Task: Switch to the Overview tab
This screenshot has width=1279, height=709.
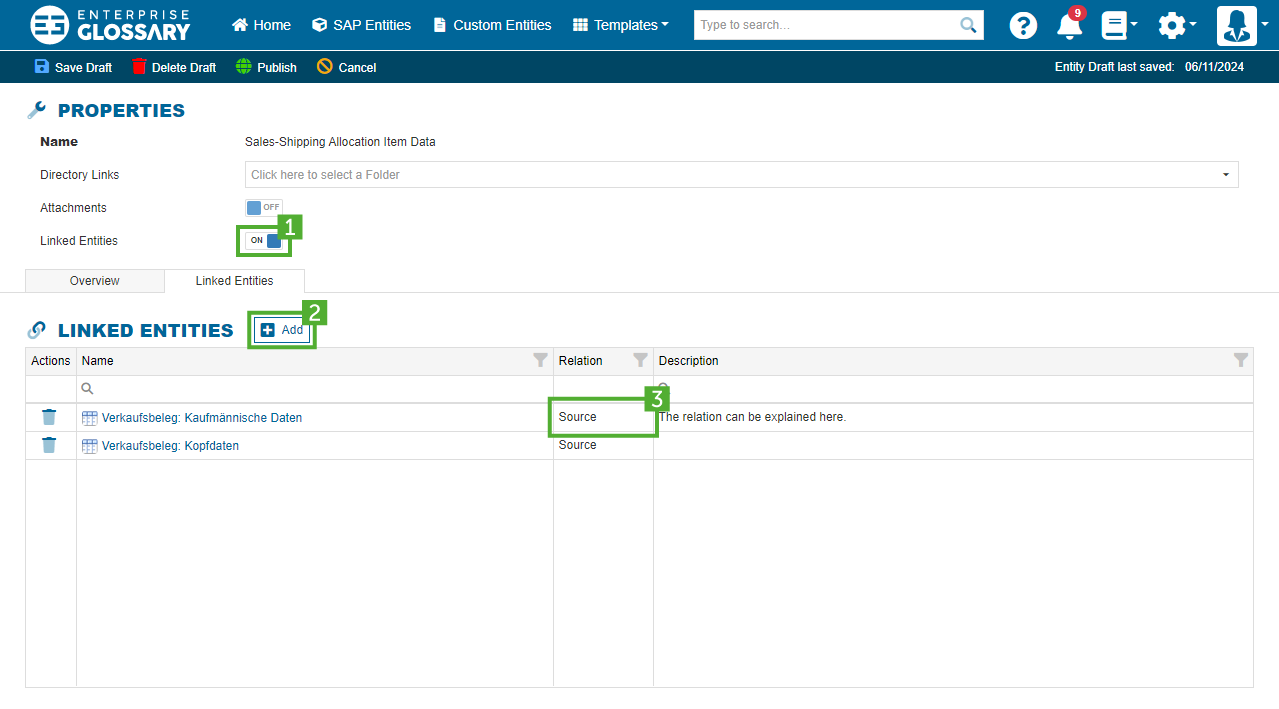Action: click(94, 281)
